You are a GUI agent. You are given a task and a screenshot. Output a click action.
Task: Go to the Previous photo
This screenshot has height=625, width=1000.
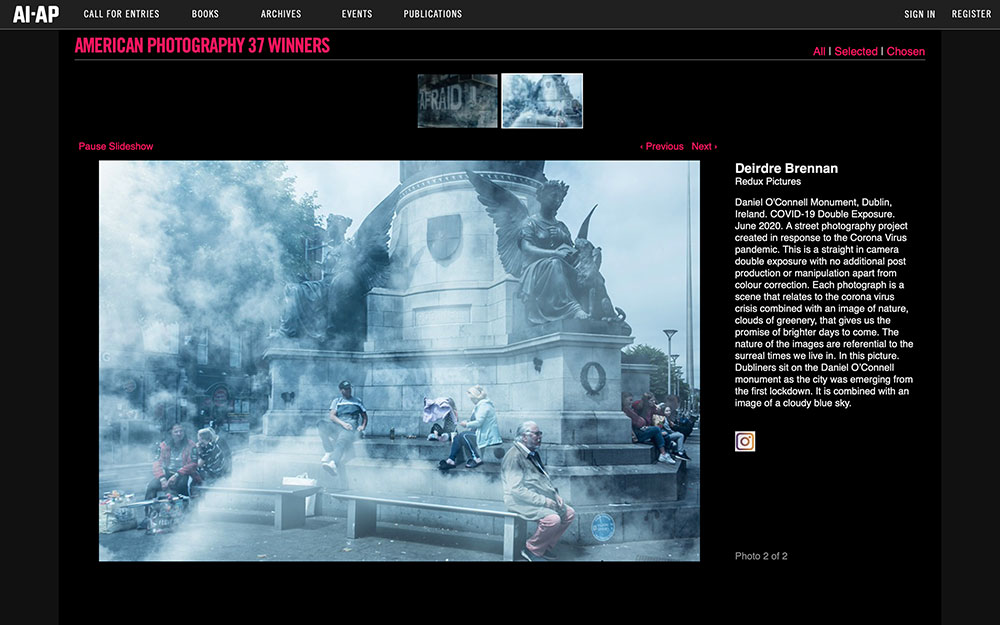coord(662,146)
